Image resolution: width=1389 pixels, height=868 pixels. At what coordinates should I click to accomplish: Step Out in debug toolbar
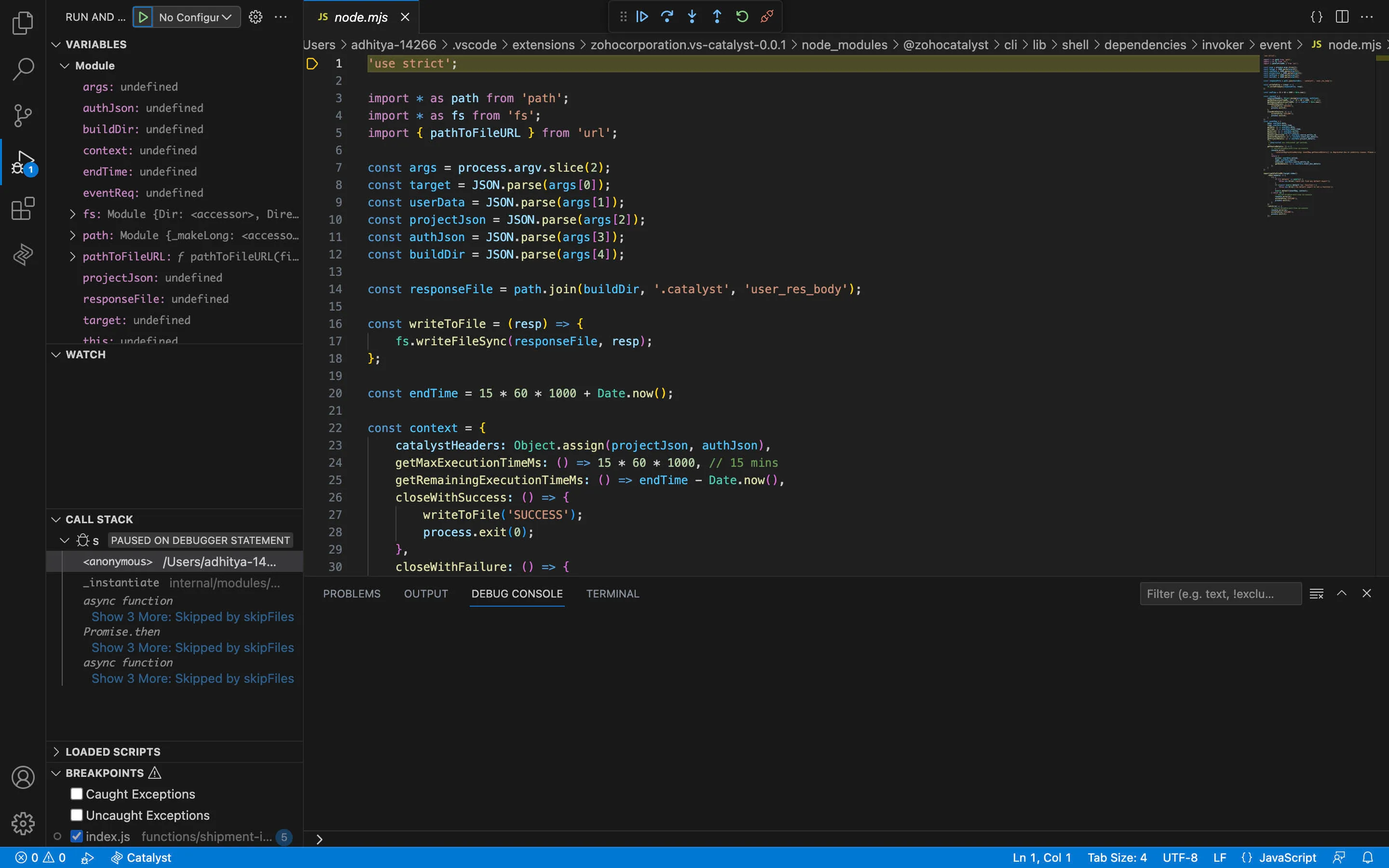[717, 17]
